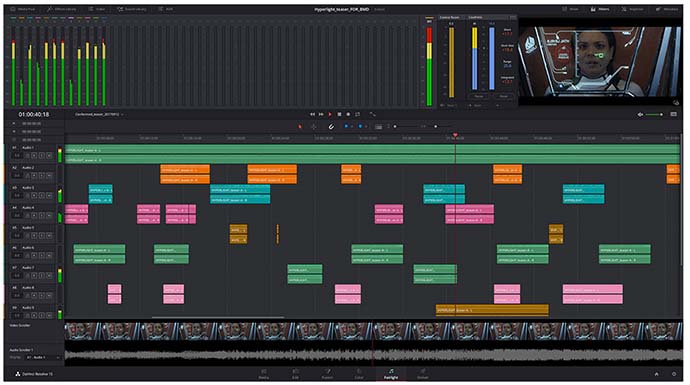Show the Index panel
This screenshot has width=690, height=385.
pyautogui.click(x=97, y=9)
